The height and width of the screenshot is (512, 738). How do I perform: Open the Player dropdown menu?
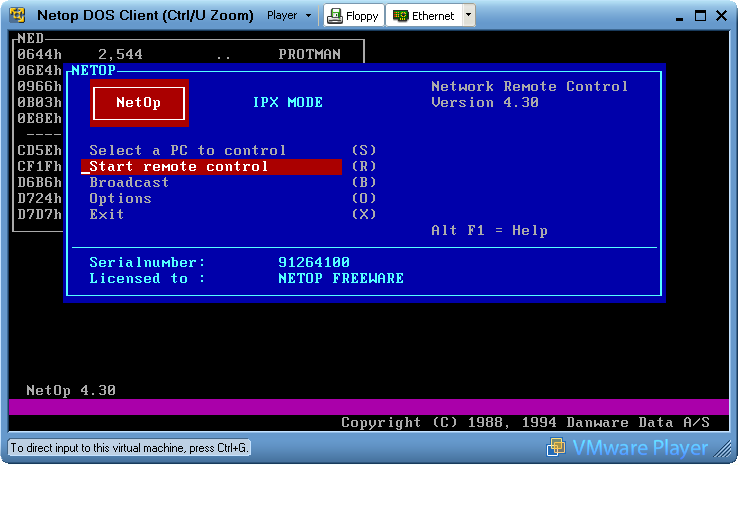pos(289,16)
